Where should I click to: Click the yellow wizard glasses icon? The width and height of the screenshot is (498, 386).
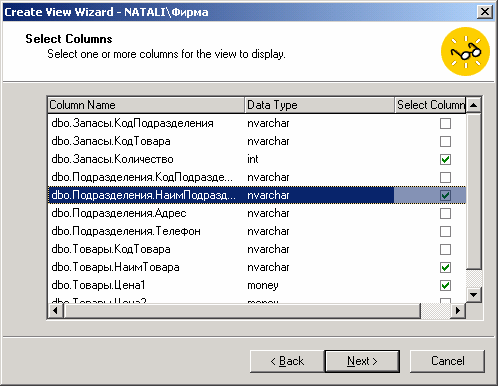coord(465,51)
